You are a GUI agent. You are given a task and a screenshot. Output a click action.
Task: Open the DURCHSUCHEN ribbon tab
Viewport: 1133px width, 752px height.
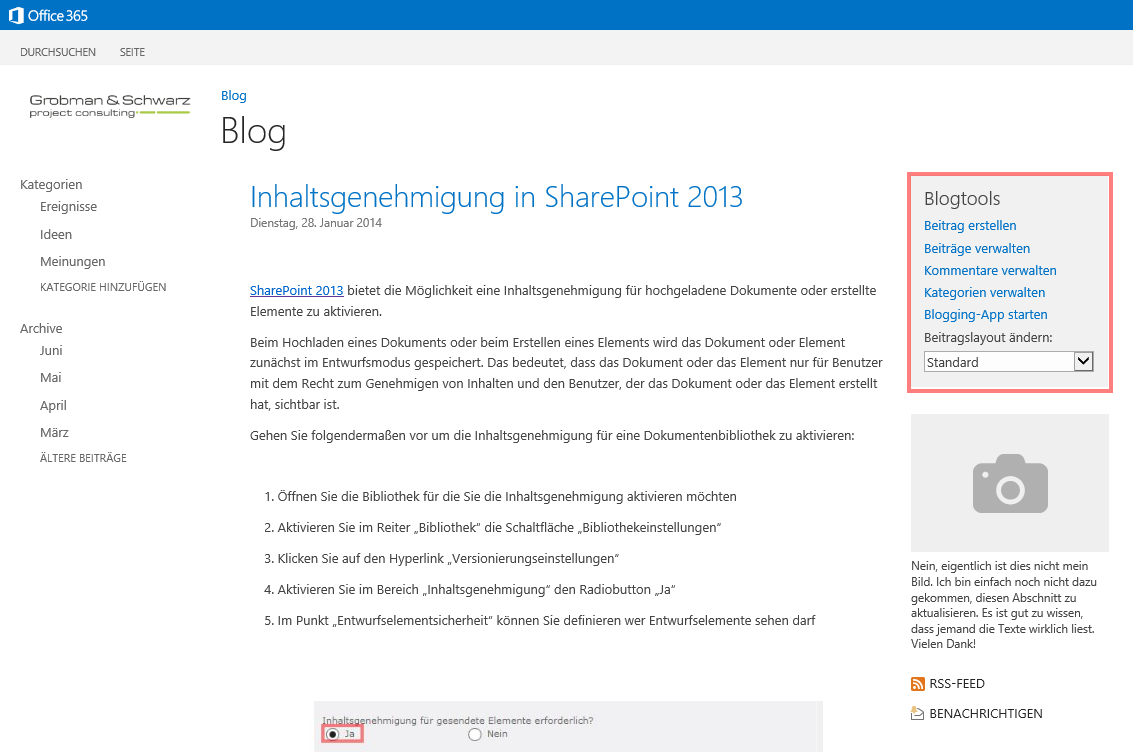pos(58,52)
